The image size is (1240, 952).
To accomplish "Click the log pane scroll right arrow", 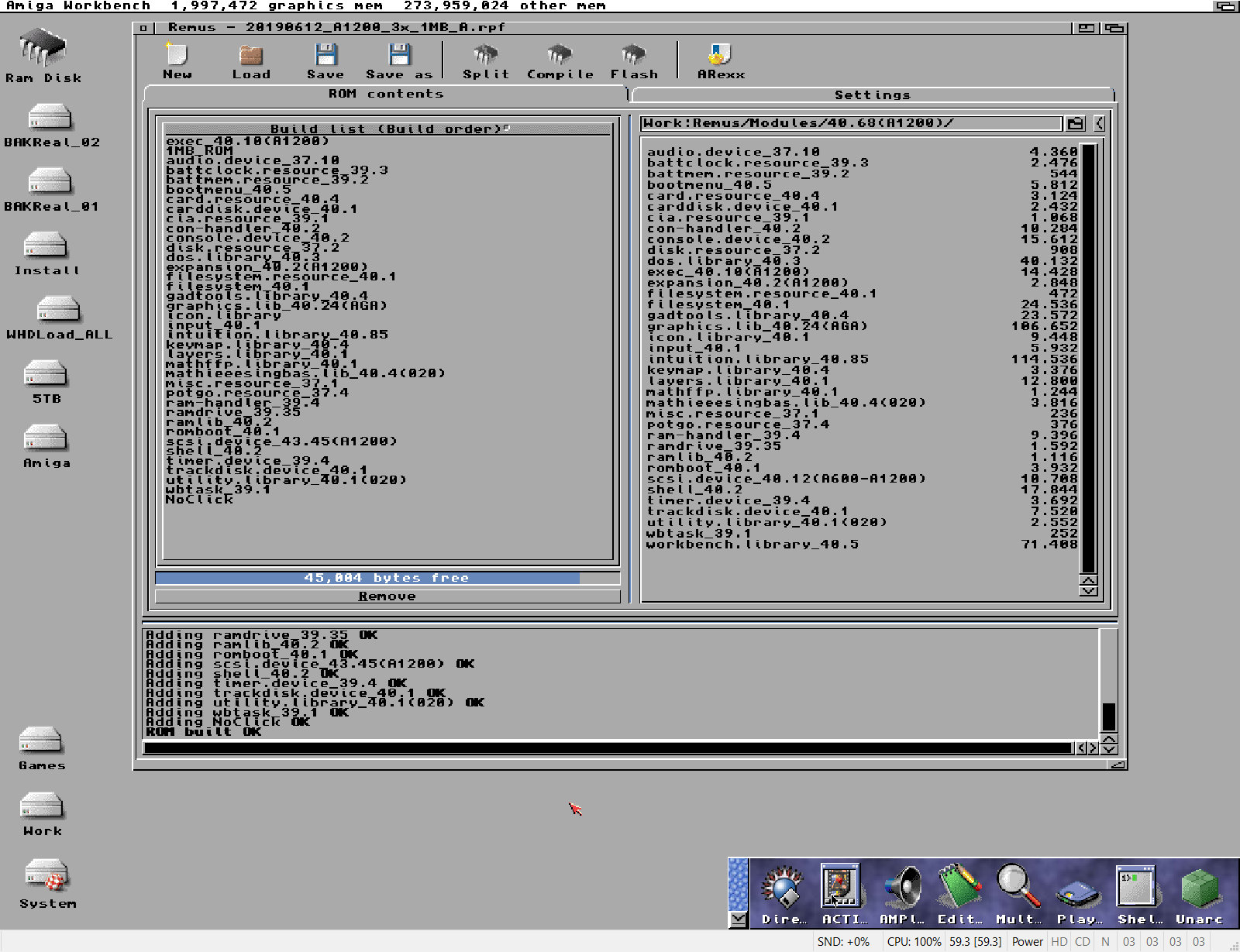I will [x=1093, y=748].
